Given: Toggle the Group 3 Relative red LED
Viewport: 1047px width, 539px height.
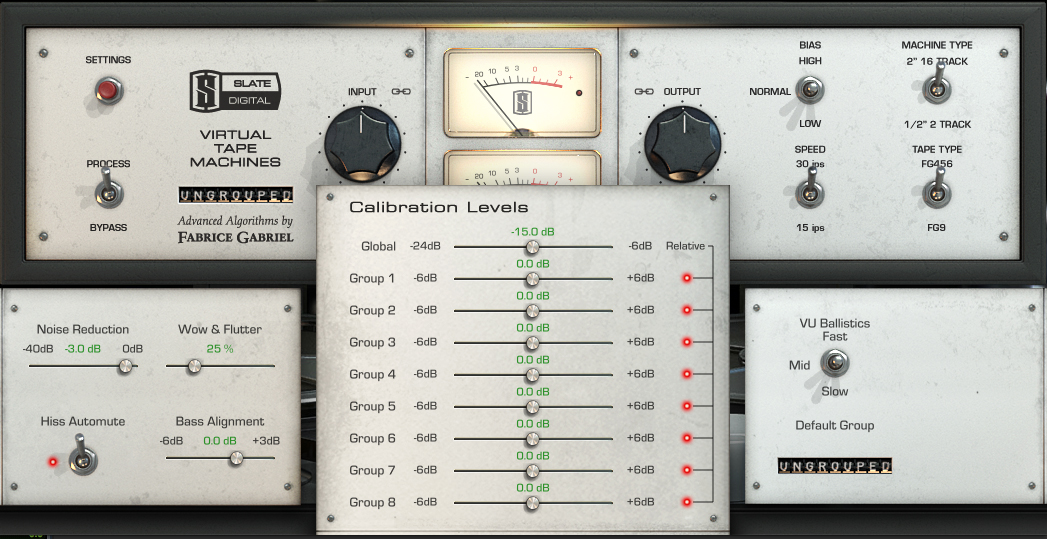Looking at the screenshot, I should click(x=686, y=342).
